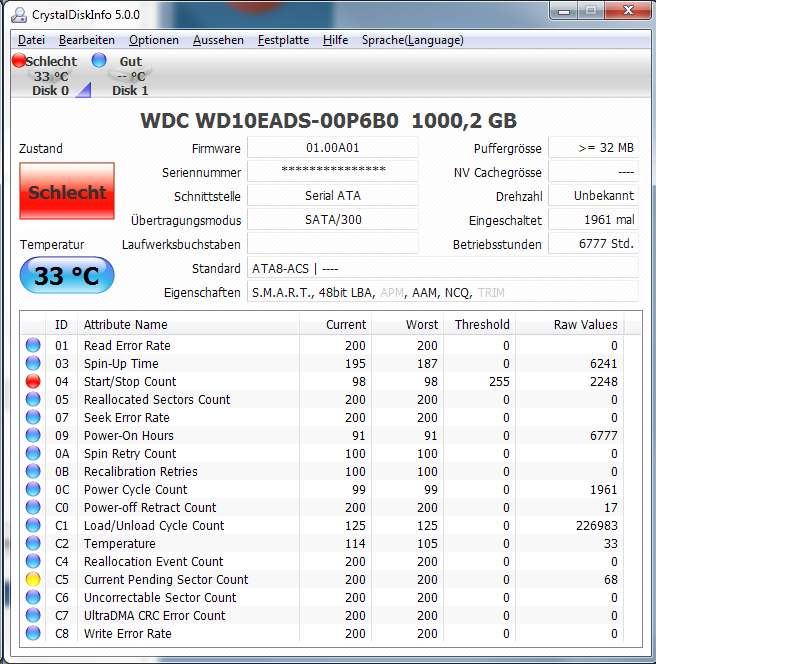Click the ID column header

click(62, 324)
